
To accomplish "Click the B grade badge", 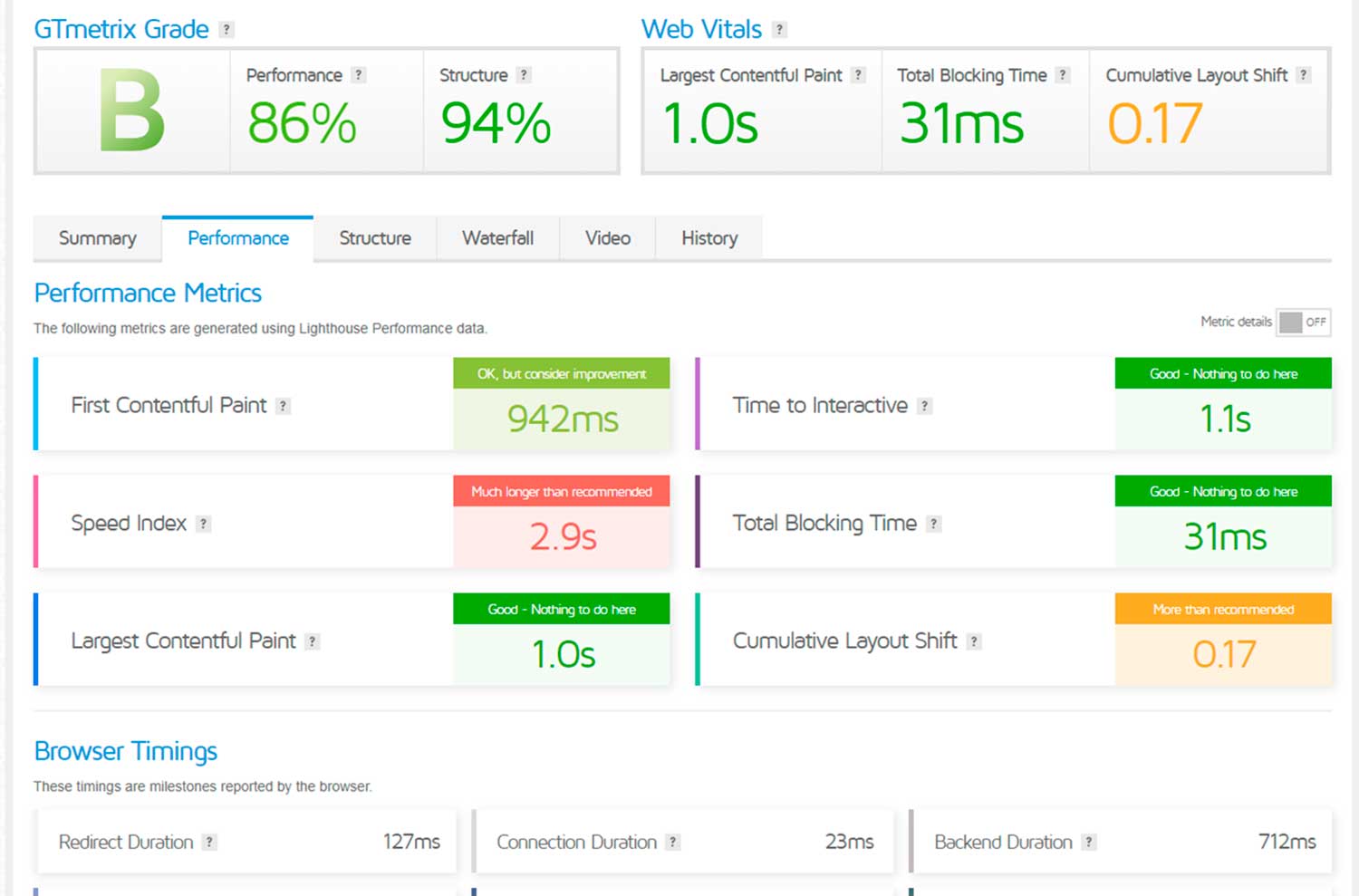I will click(x=132, y=111).
